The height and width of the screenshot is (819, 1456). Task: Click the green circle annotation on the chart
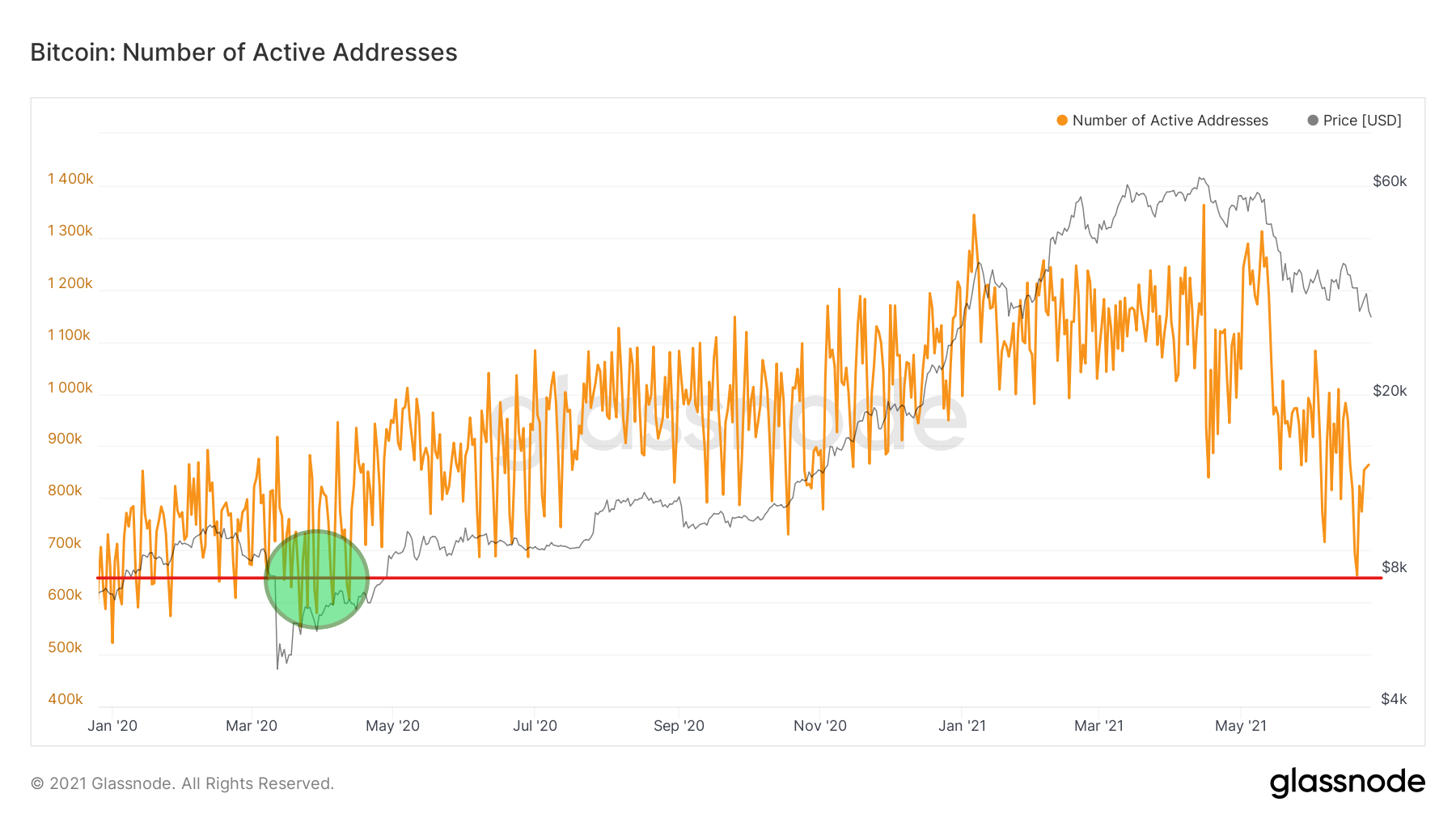click(x=317, y=578)
